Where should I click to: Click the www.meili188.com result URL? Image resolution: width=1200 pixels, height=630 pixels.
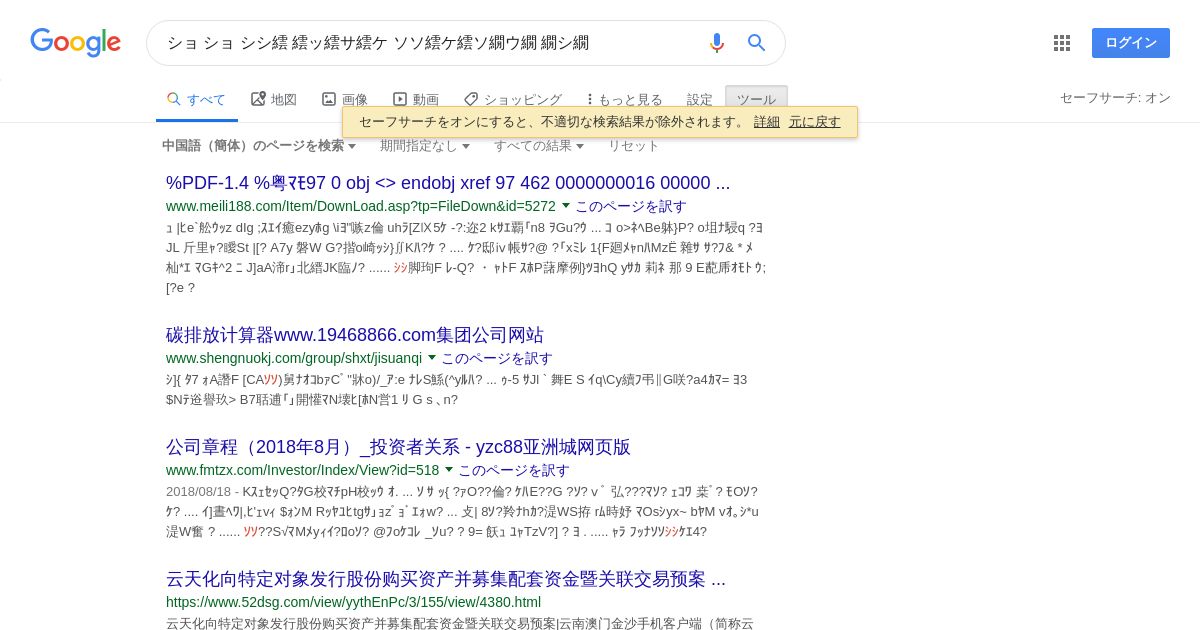click(361, 206)
